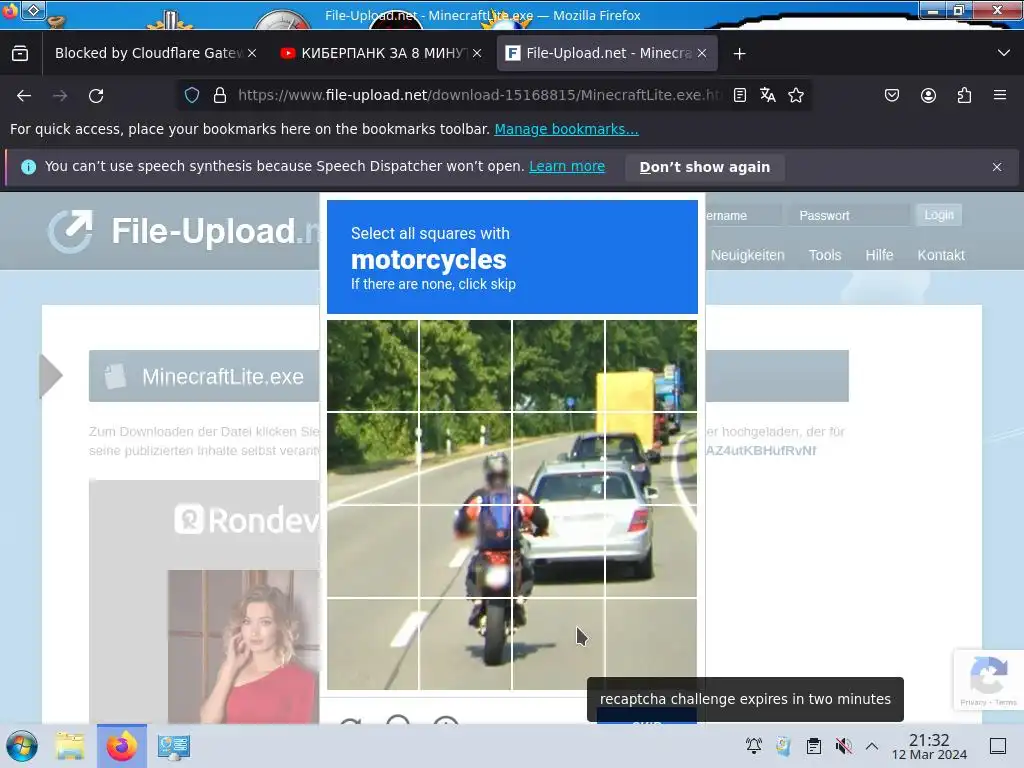This screenshot has height=768, width=1024.
Task: Click the Don't show again button
Action: (x=705, y=167)
